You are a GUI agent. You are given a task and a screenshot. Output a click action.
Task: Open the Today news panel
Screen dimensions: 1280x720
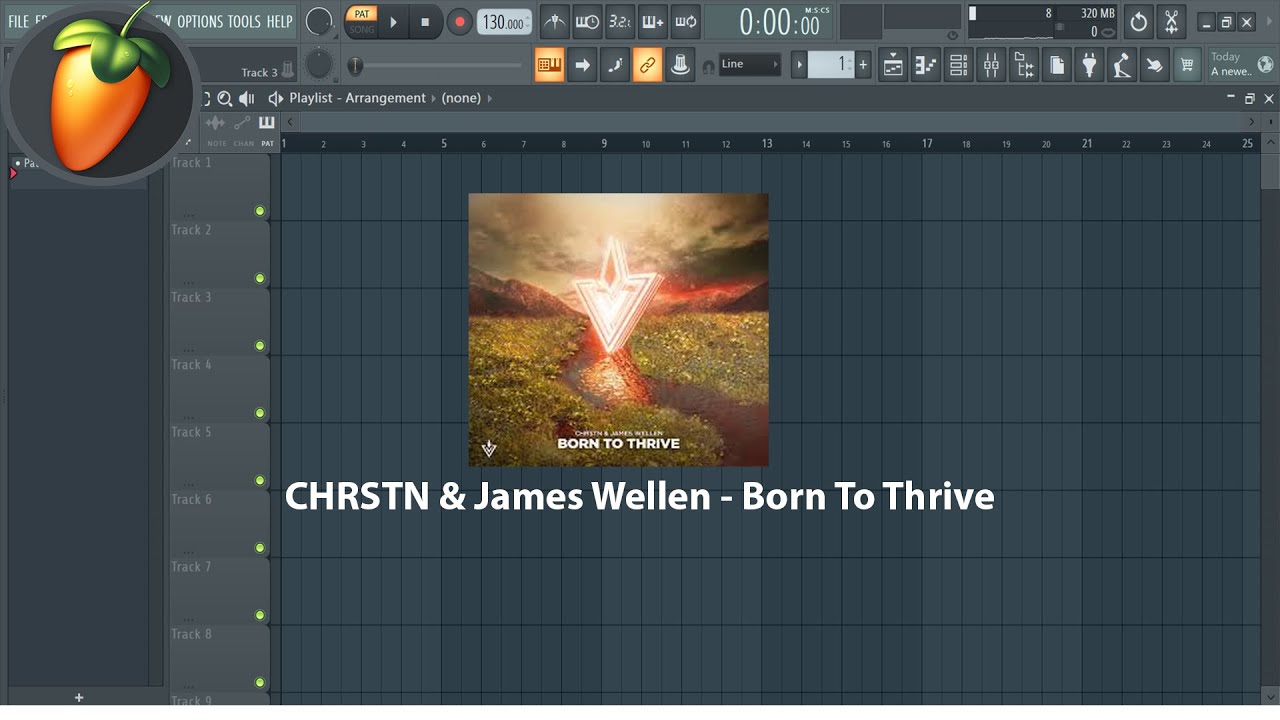click(x=1232, y=64)
